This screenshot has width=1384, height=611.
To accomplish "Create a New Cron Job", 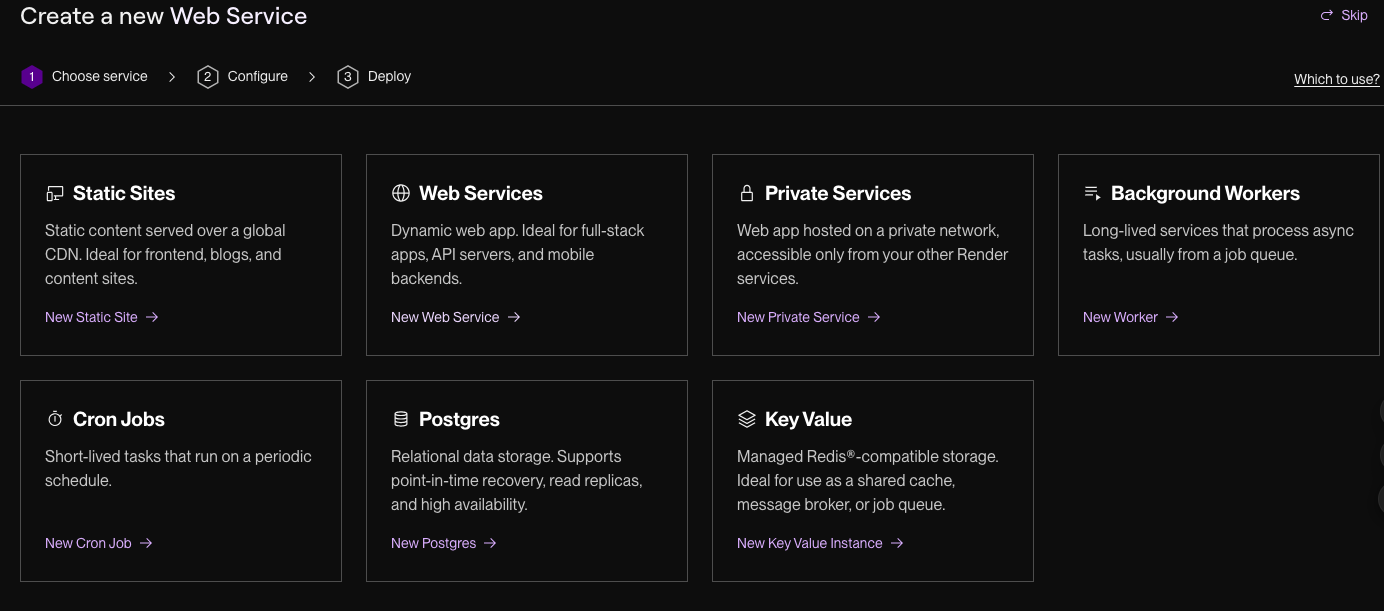I will [99, 543].
